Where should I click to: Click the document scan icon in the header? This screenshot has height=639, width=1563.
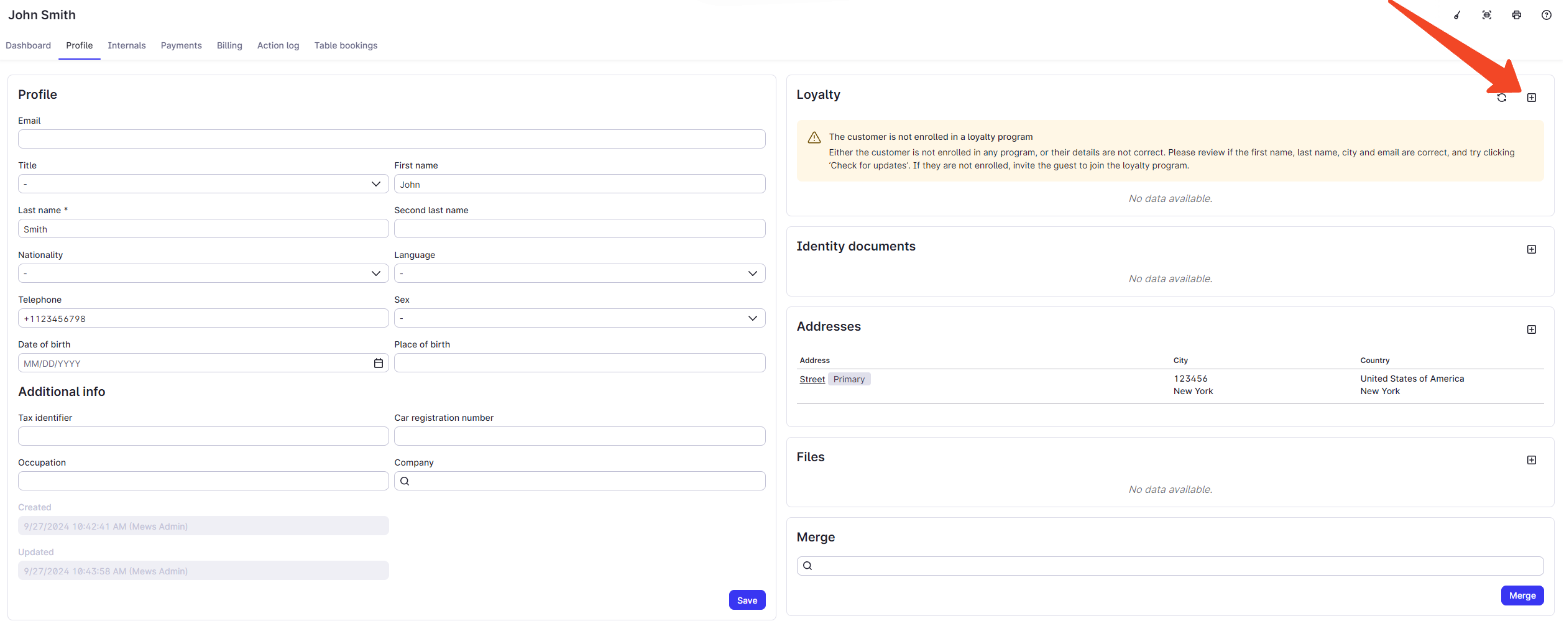click(x=1486, y=15)
